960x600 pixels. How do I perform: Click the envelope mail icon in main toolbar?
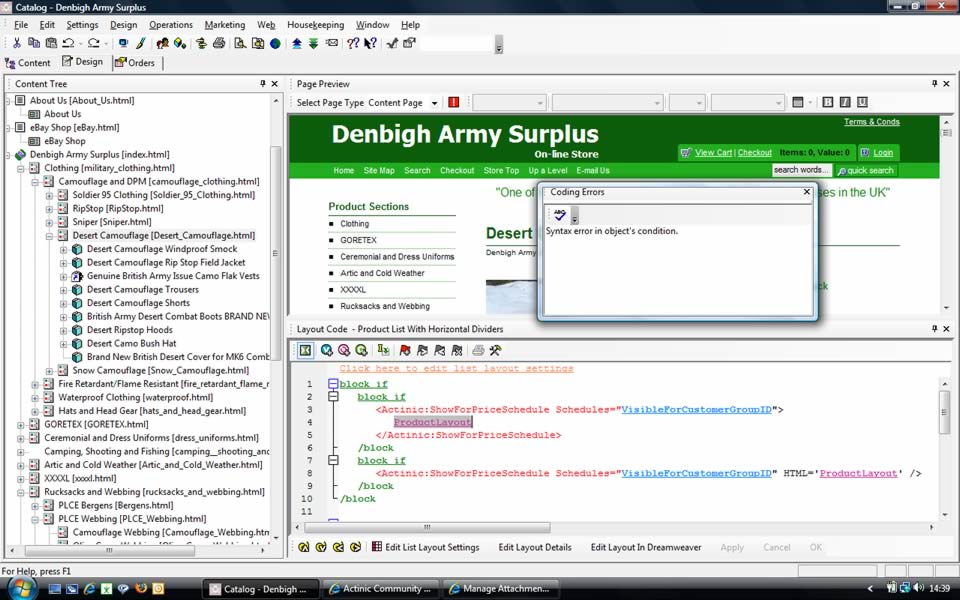pyautogui.click(x=331, y=43)
